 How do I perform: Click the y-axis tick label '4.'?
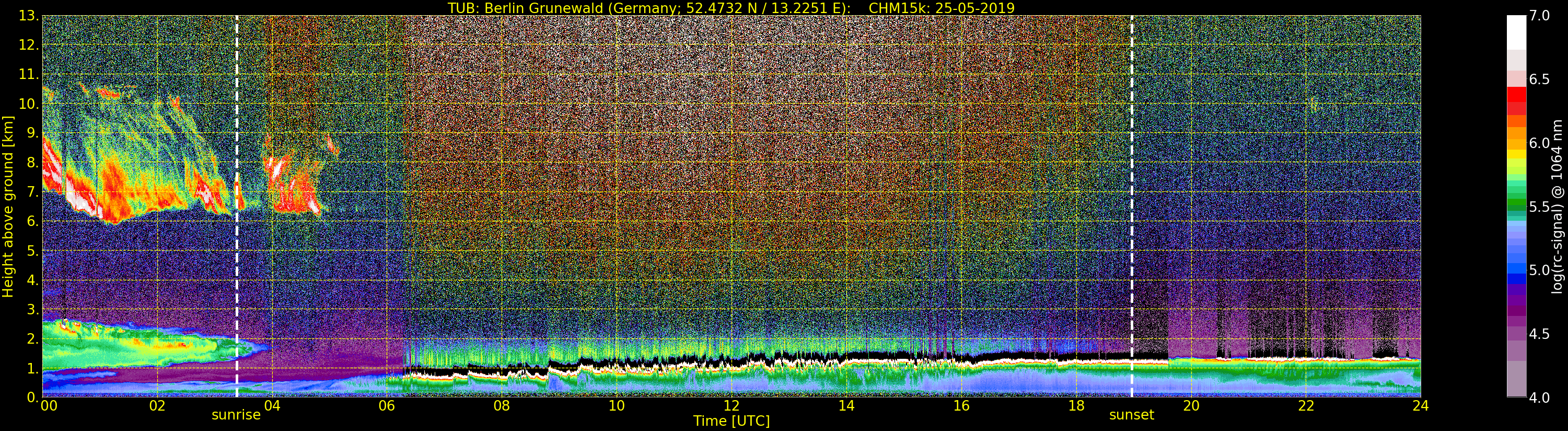click(x=33, y=280)
